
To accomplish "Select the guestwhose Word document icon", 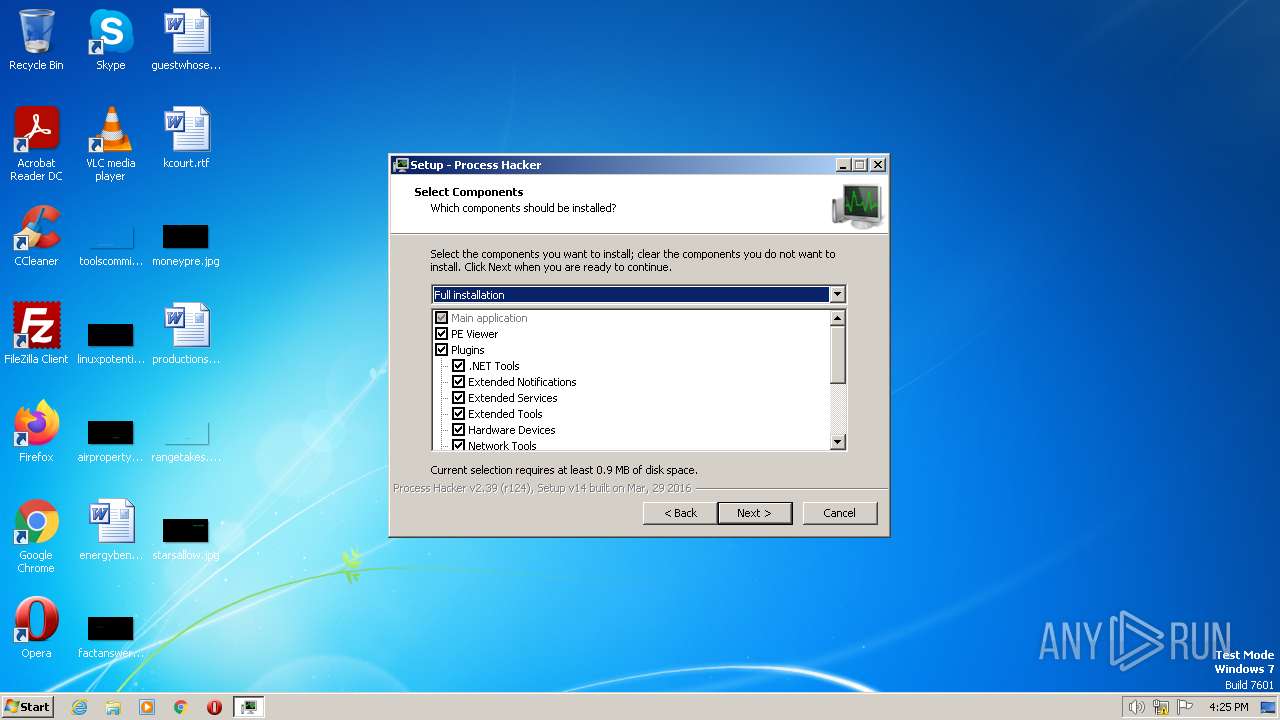I will (x=186, y=40).
